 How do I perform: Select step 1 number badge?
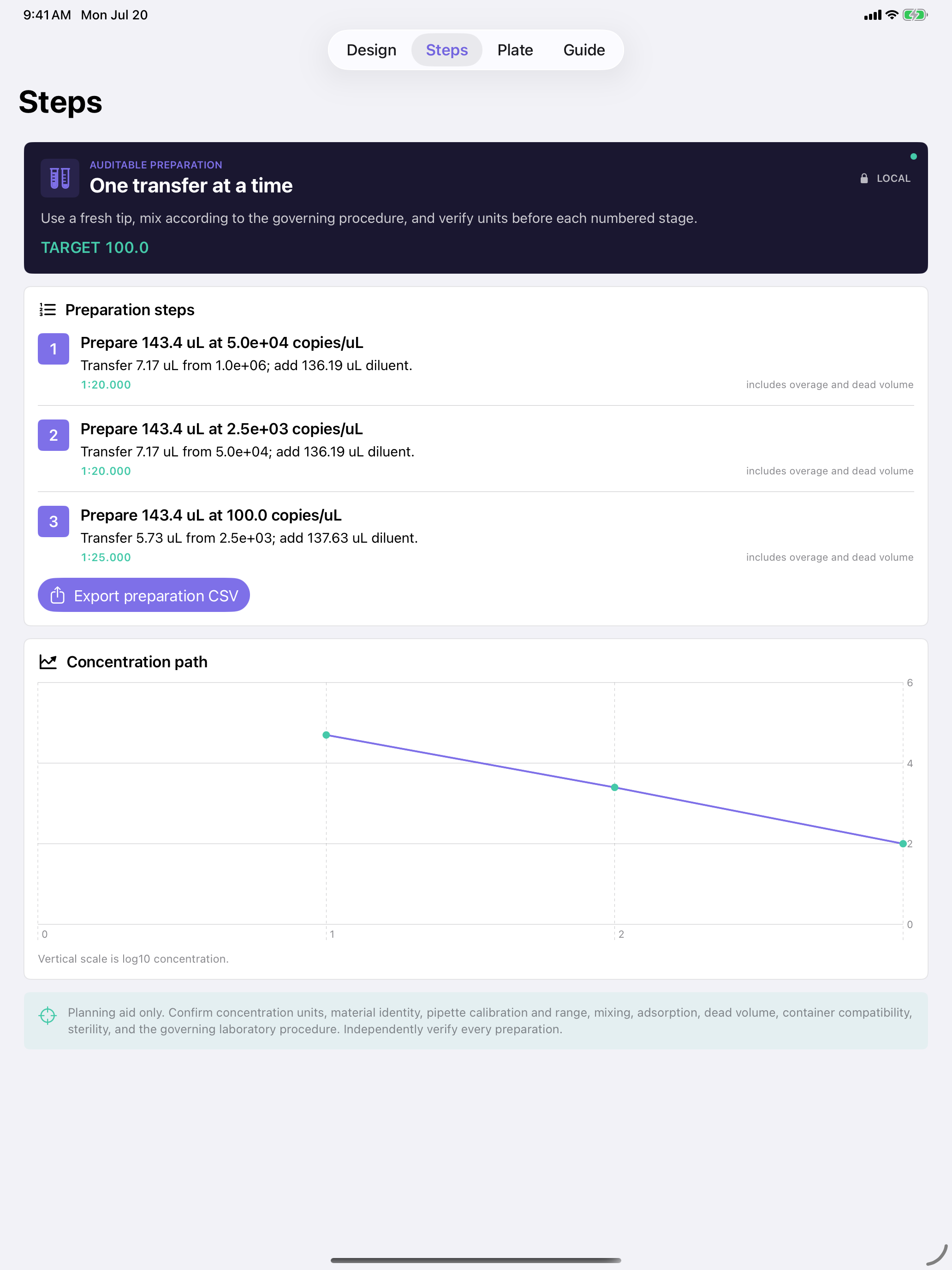54,349
